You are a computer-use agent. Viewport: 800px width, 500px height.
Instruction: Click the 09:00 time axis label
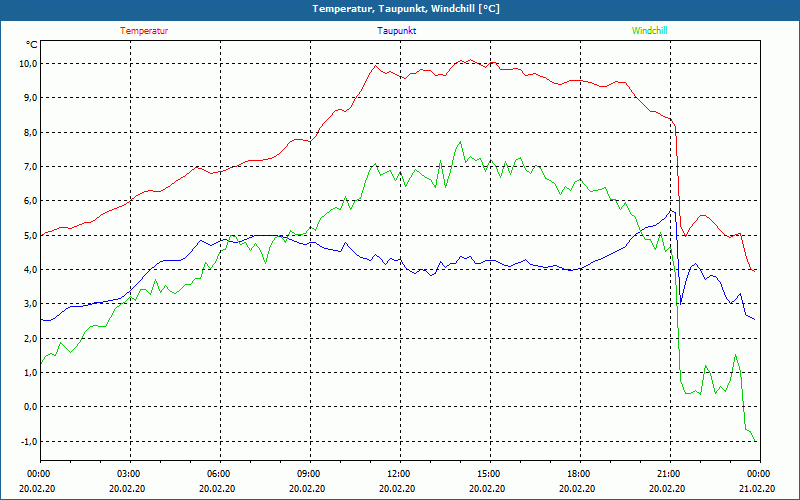[x=309, y=474]
